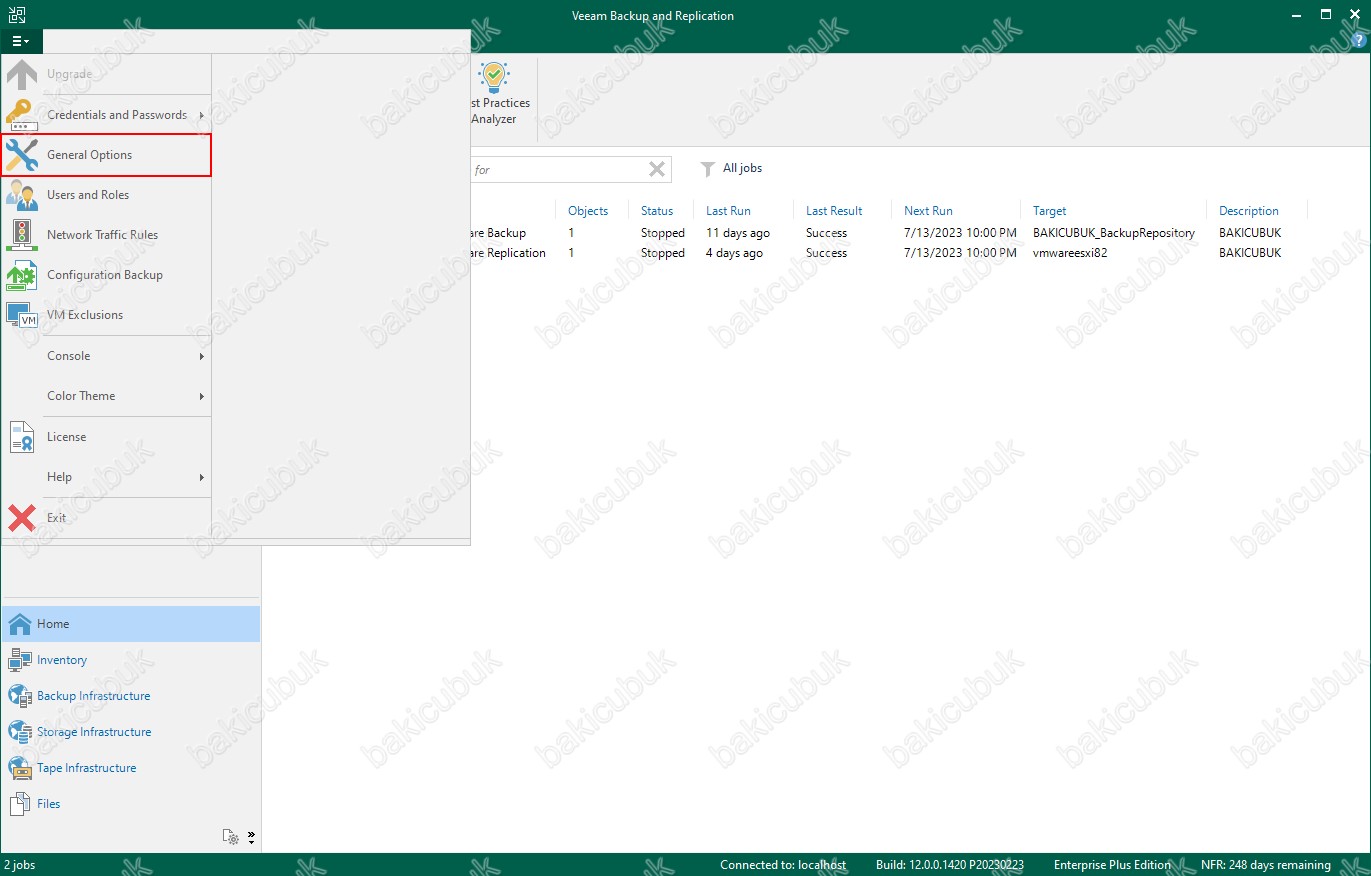Image resolution: width=1371 pixels, height=876 pixels.
Task: Open the Color Theme menu entry
Action: point(106,396)
